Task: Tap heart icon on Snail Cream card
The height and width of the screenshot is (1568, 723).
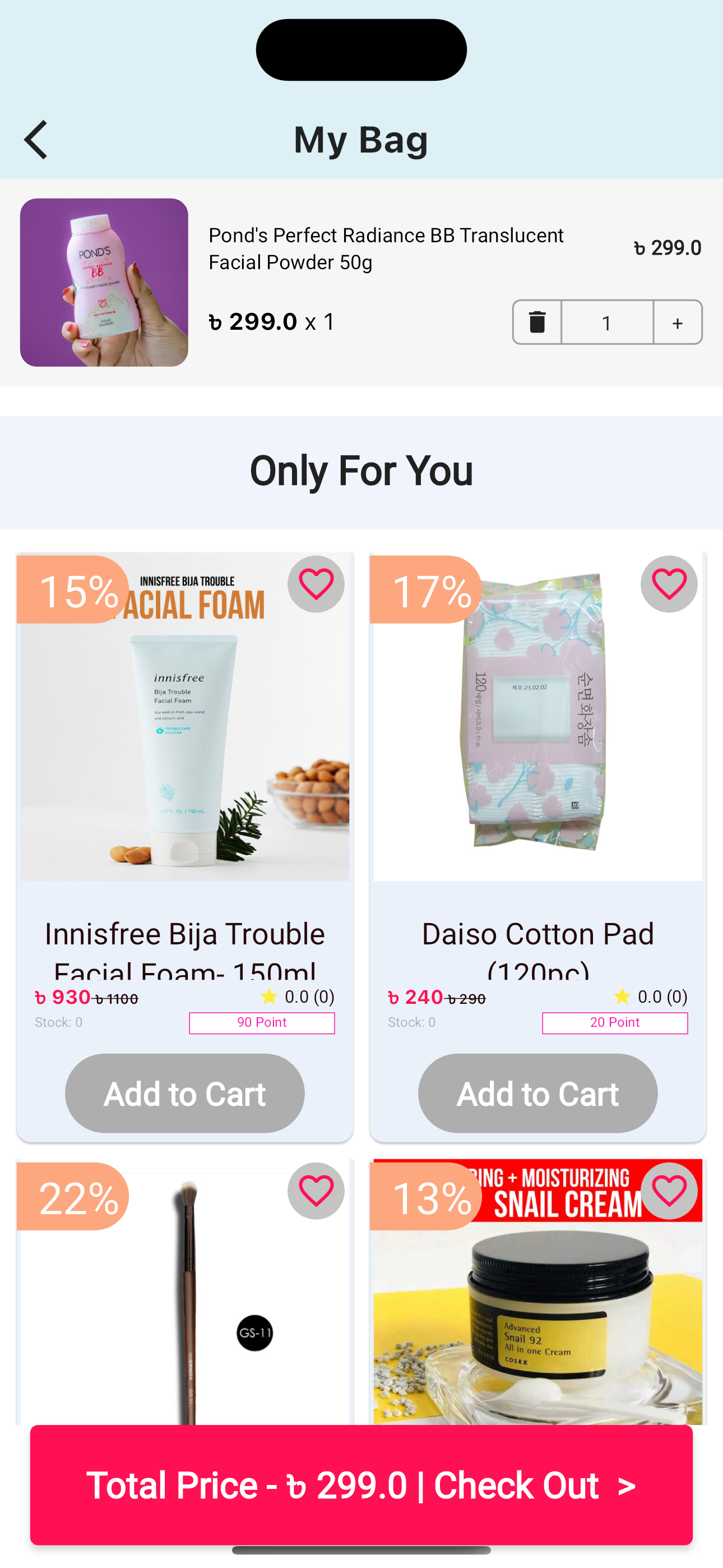Action: point(669,1191)
